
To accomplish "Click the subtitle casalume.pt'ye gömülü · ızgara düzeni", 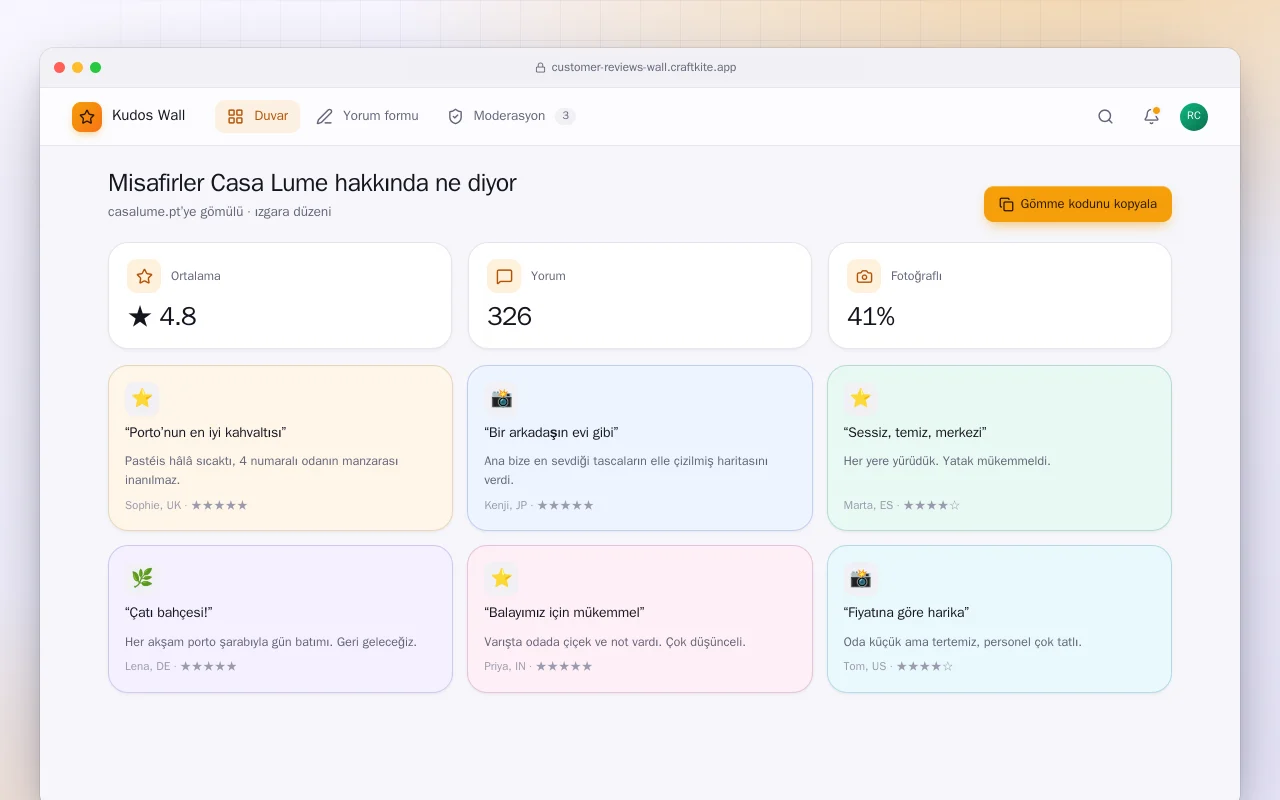I will (x=220, y=212).
